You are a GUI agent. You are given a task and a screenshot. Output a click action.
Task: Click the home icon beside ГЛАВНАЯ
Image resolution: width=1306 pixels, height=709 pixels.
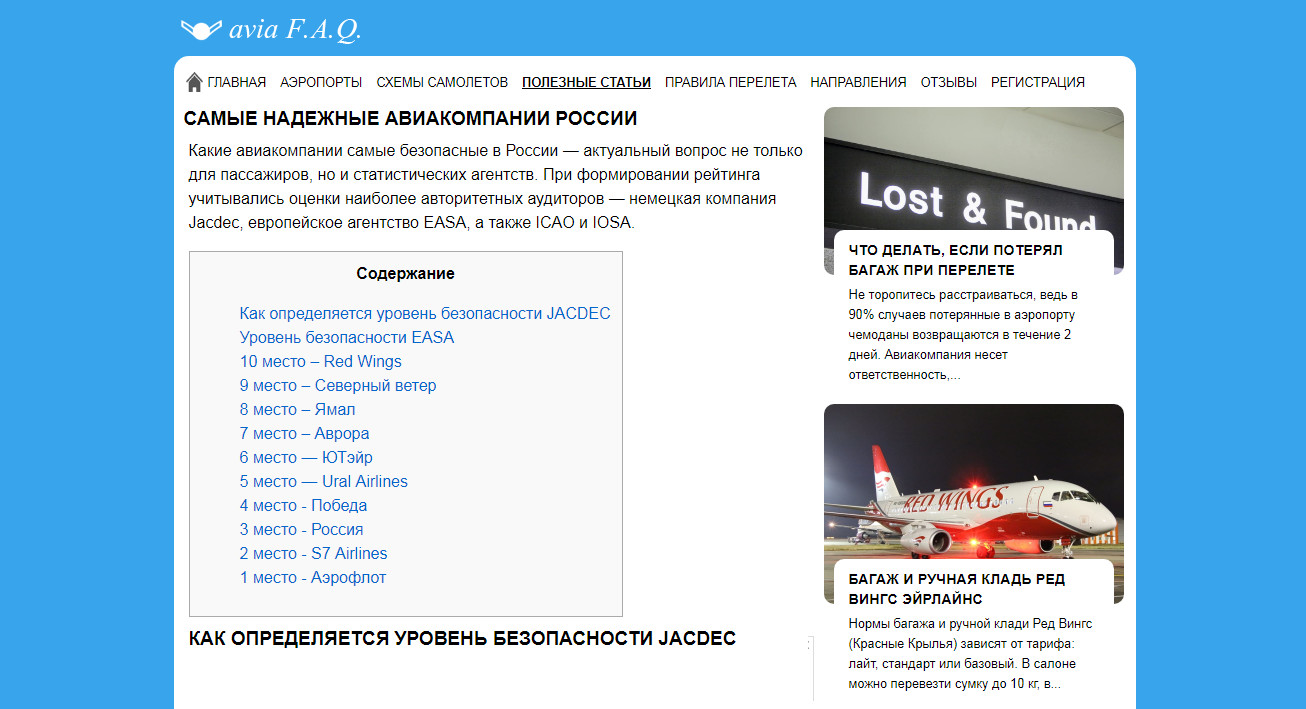194,82
